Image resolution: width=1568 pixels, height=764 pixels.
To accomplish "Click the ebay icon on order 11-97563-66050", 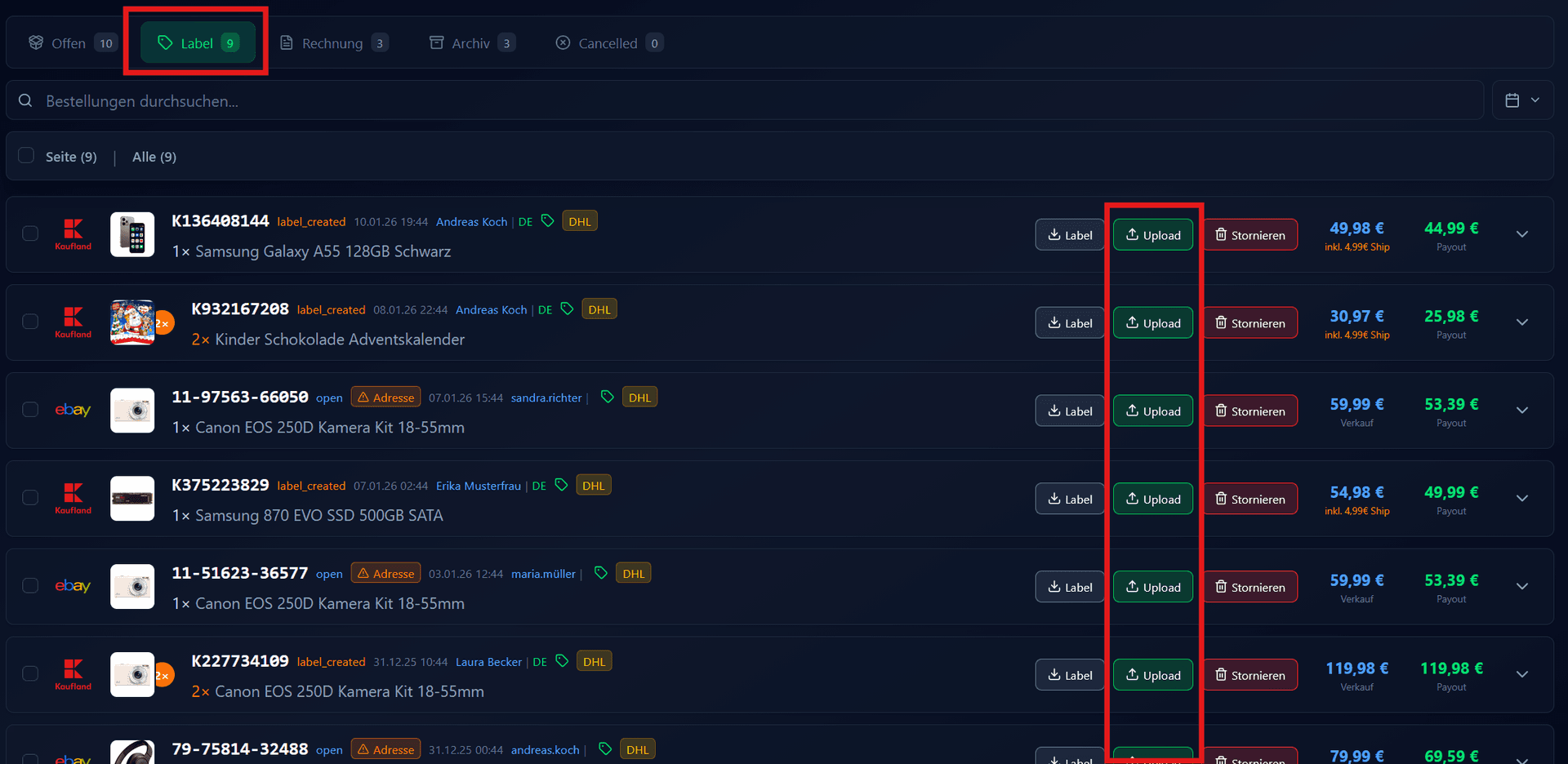I will click(x=73, y=410).
